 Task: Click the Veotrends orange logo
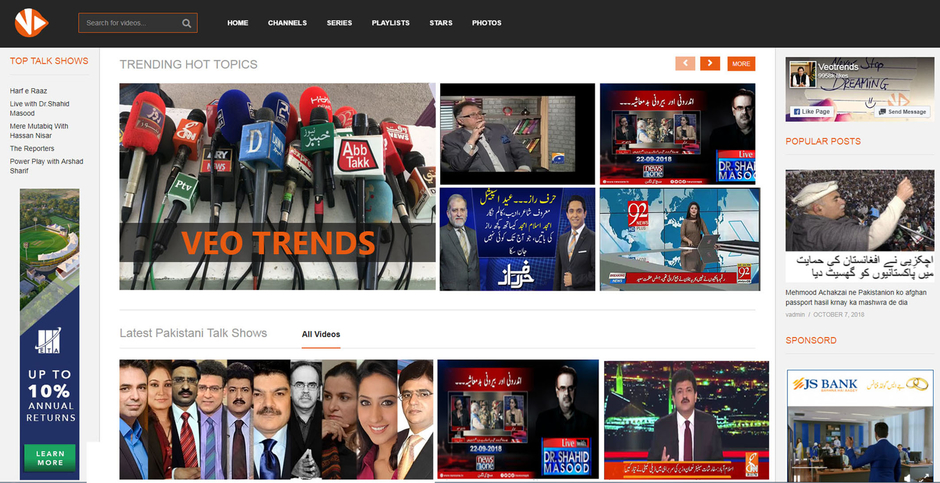pyautogui.click(x=31, y=23)
